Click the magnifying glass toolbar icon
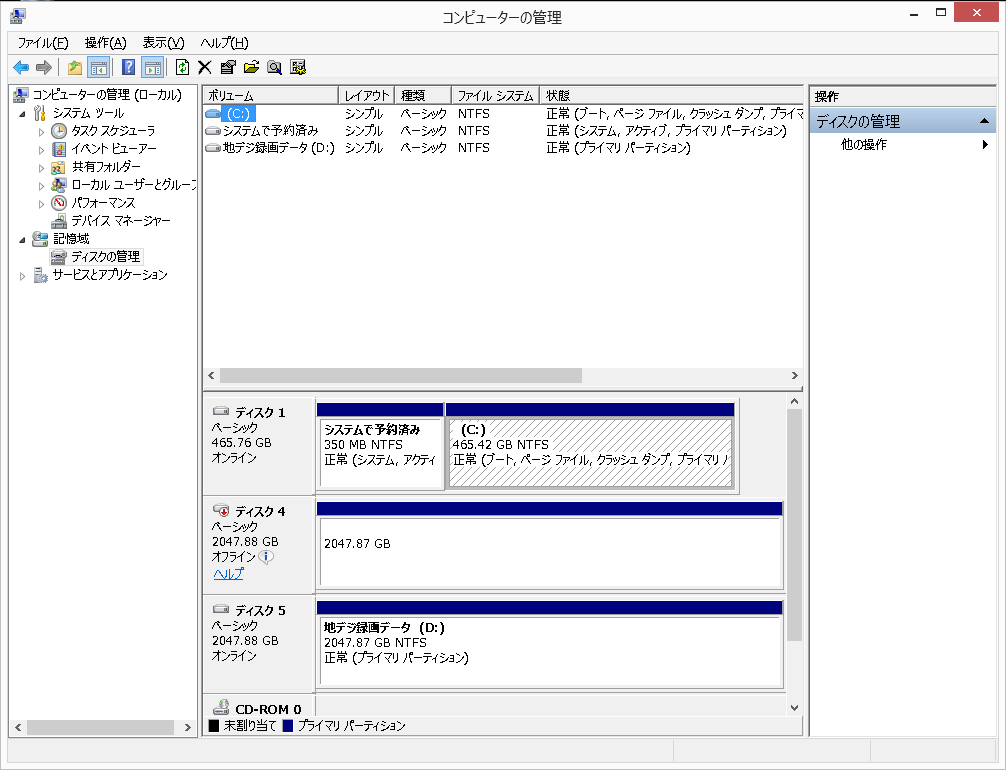This screenshot has width=1006, height=770. point(274,67)
